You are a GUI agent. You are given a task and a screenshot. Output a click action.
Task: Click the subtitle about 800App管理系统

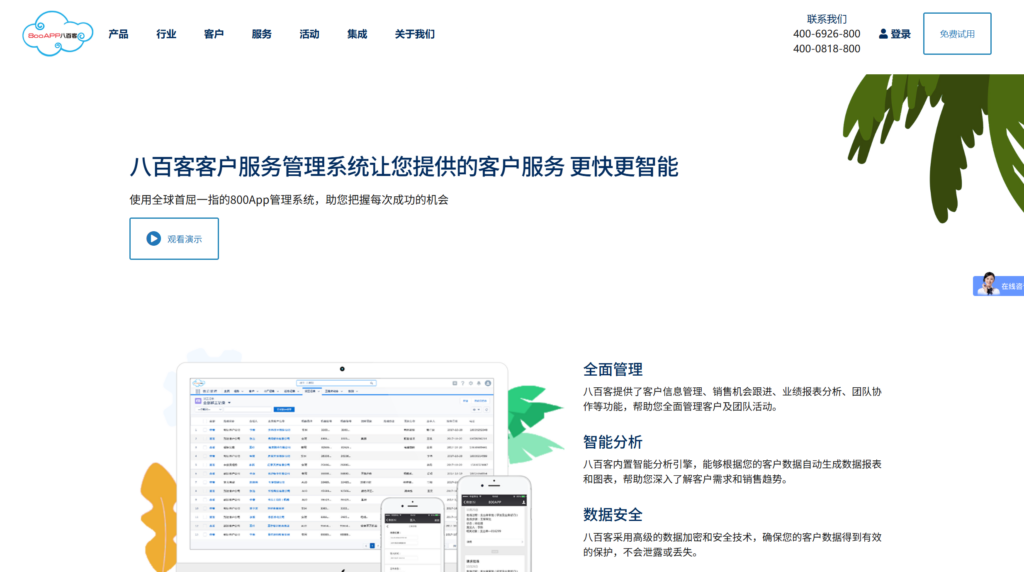289,200
